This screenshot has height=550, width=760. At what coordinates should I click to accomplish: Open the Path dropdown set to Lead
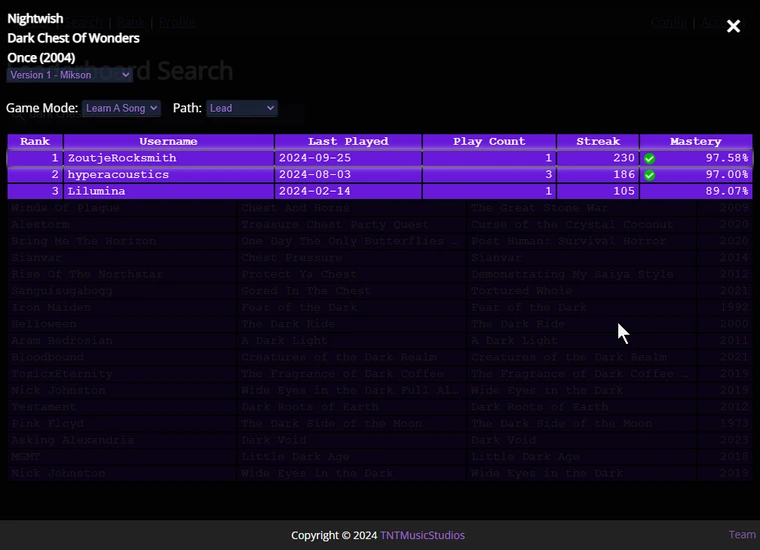tap(241, 108)
